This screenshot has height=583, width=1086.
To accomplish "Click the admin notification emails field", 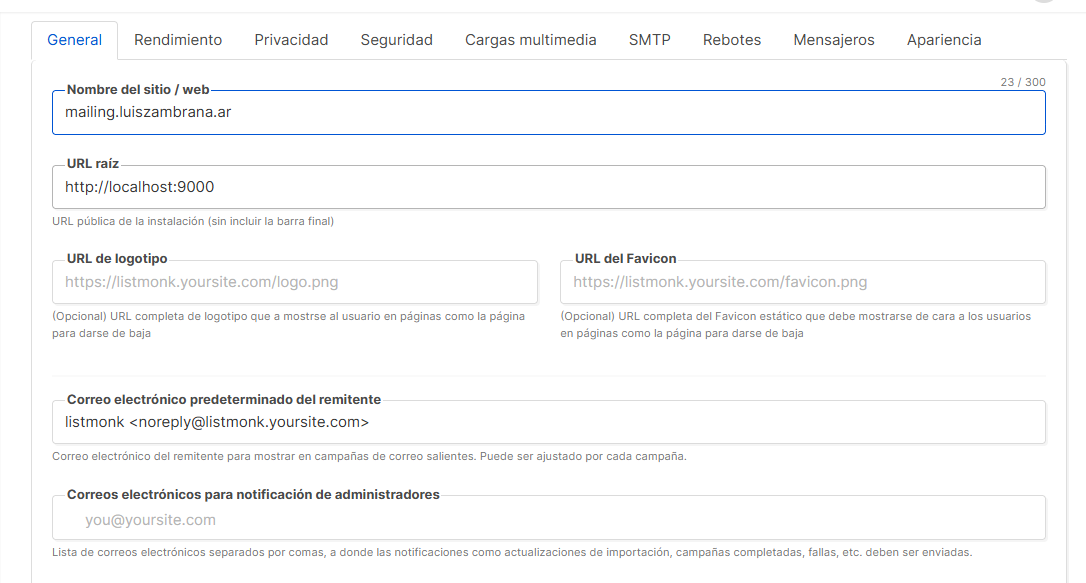I will (x=548, y=520).
